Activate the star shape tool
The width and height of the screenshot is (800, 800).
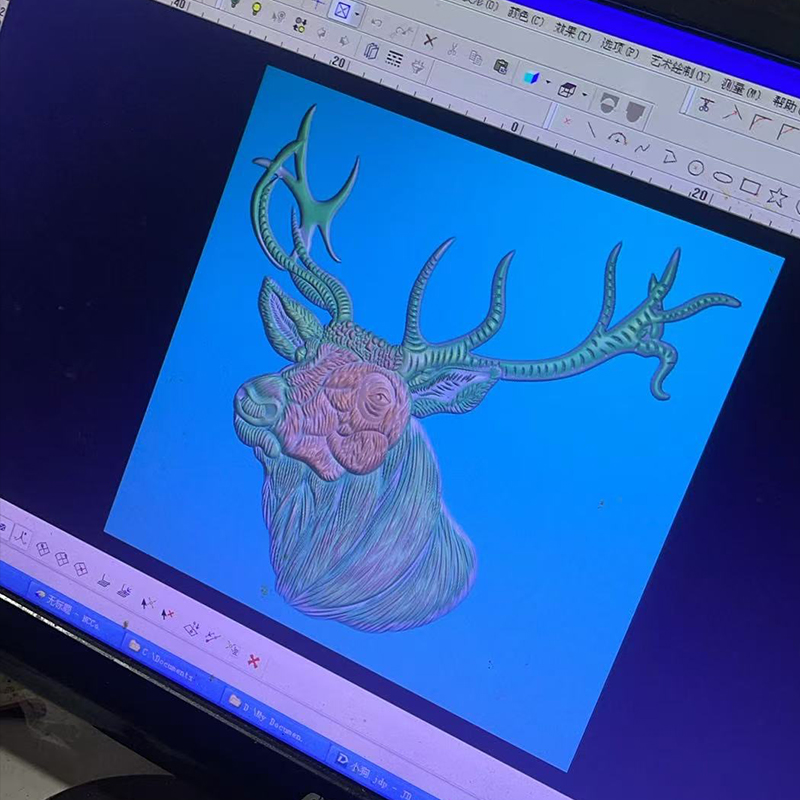point(776,196)
